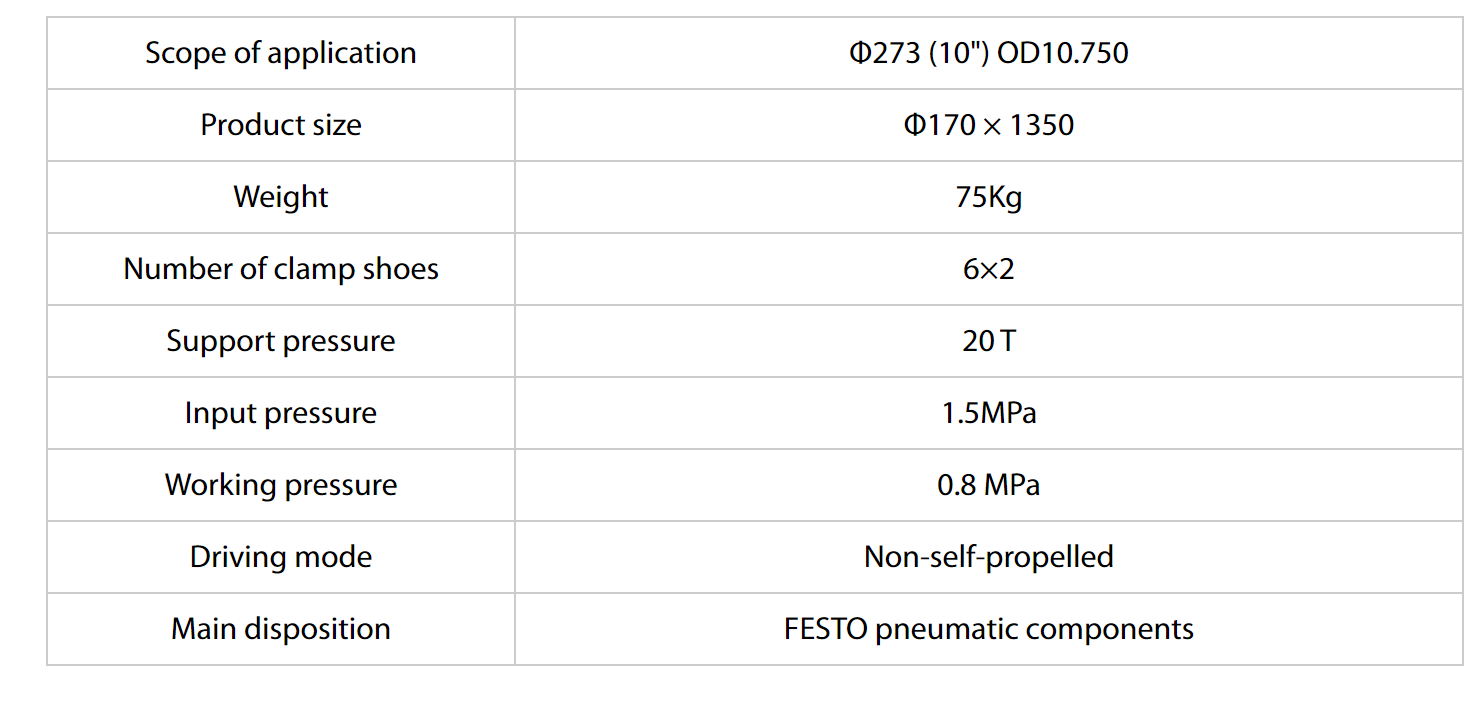Click the 'Working pressure' label
This screenshot has height=717, width=1477.
281,485
